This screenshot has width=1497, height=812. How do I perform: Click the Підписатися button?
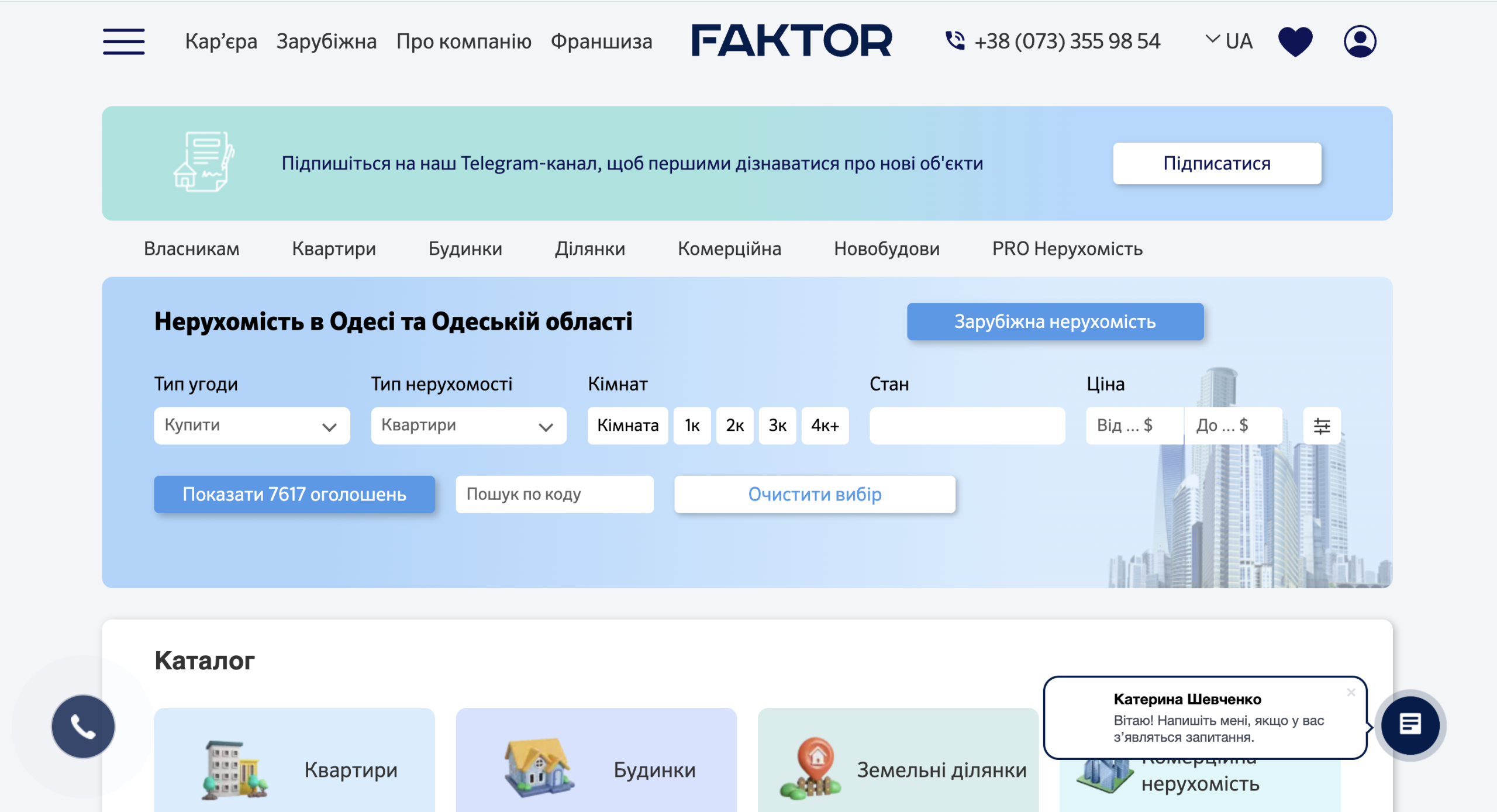click(x=1216, y=164)
